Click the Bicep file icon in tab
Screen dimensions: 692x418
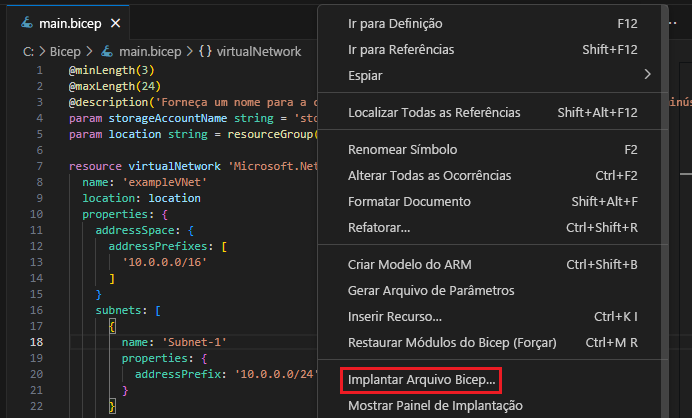27,23
